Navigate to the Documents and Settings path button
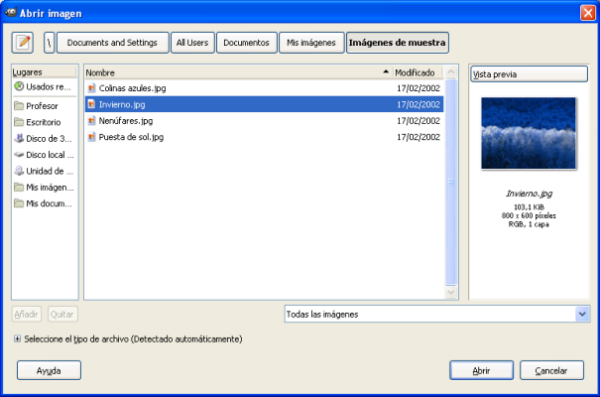 click(112, 42)
